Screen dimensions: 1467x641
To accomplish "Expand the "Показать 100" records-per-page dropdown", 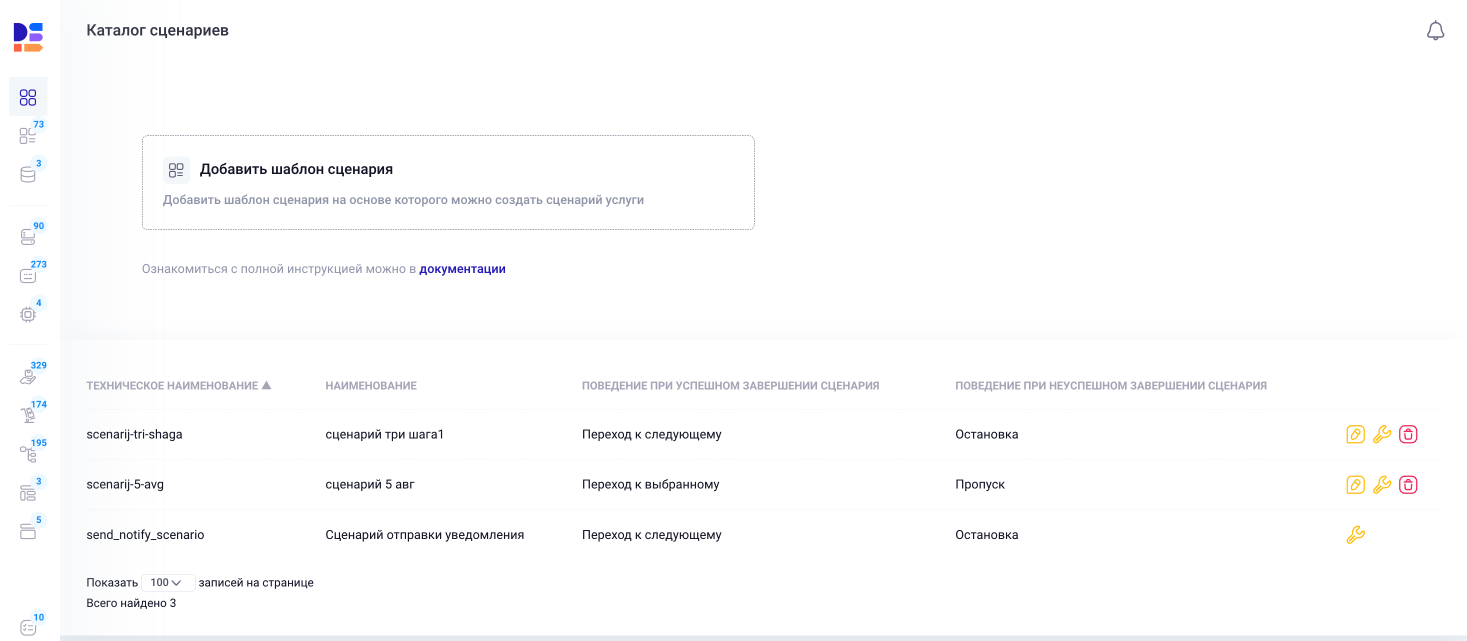I will pos(166,582).
